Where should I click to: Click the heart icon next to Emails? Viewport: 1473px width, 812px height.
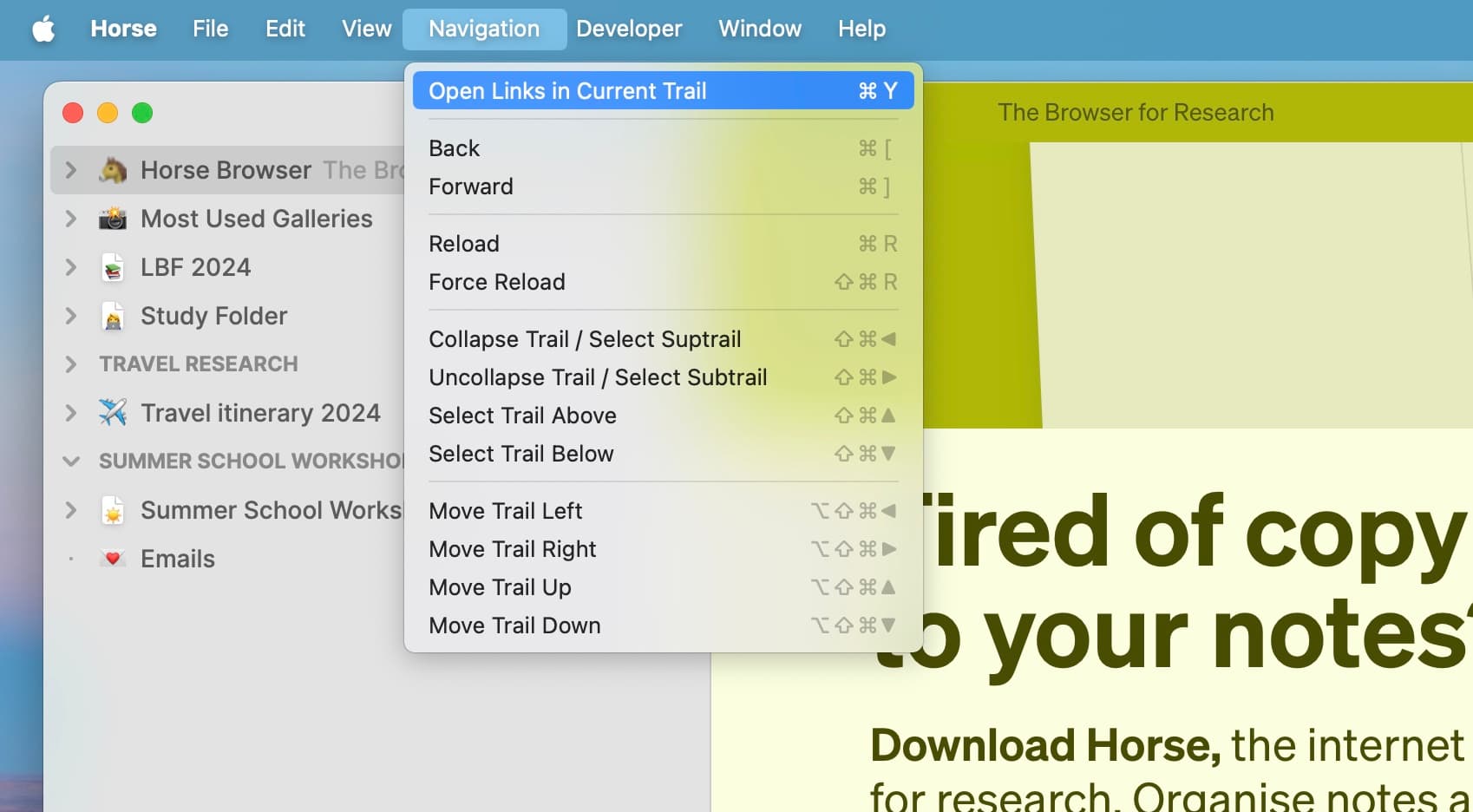(x=112, y=559)
